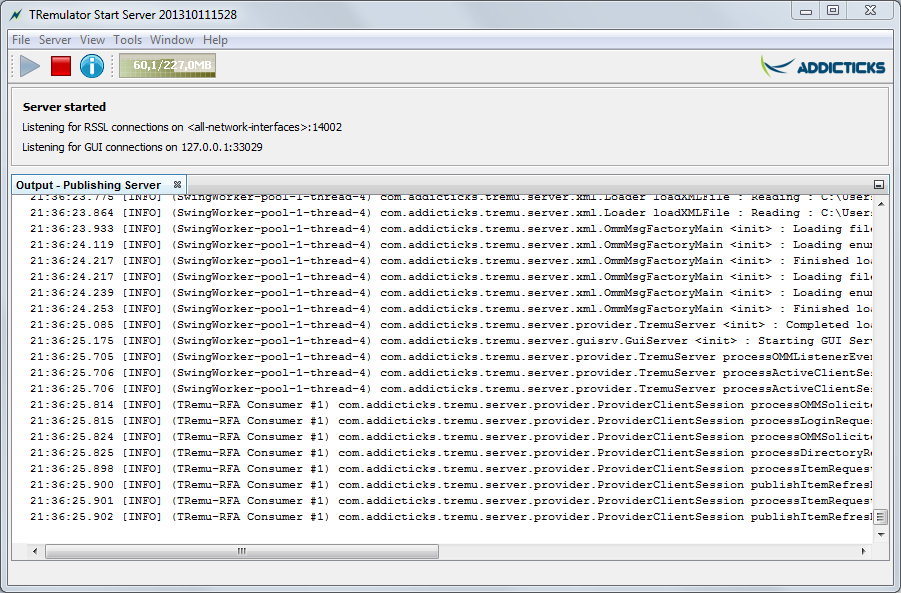
Task: Click the red Stop Server icon
Action: (x=61, y=66)
